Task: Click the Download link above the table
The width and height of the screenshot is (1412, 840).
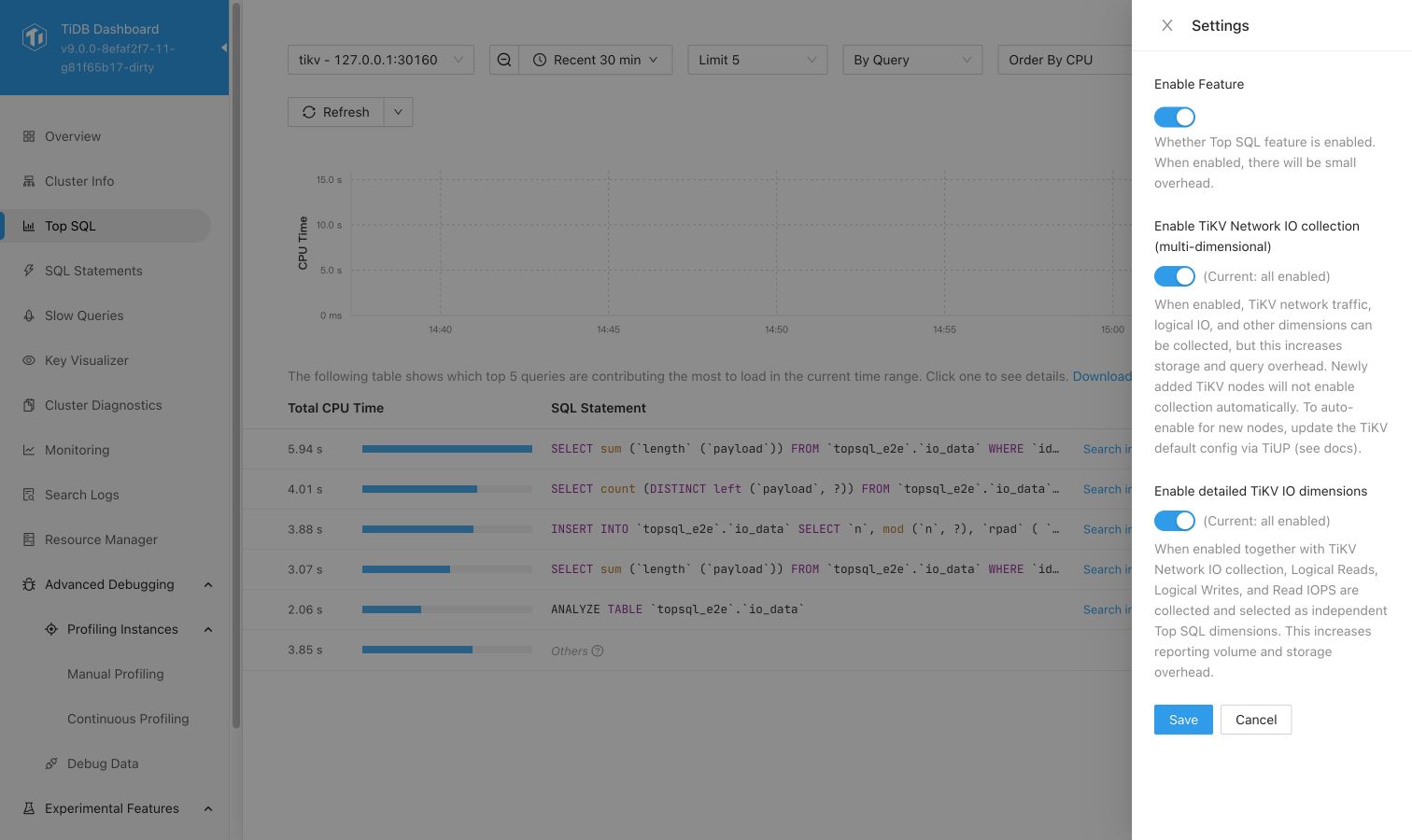Action: [1102, 376]
